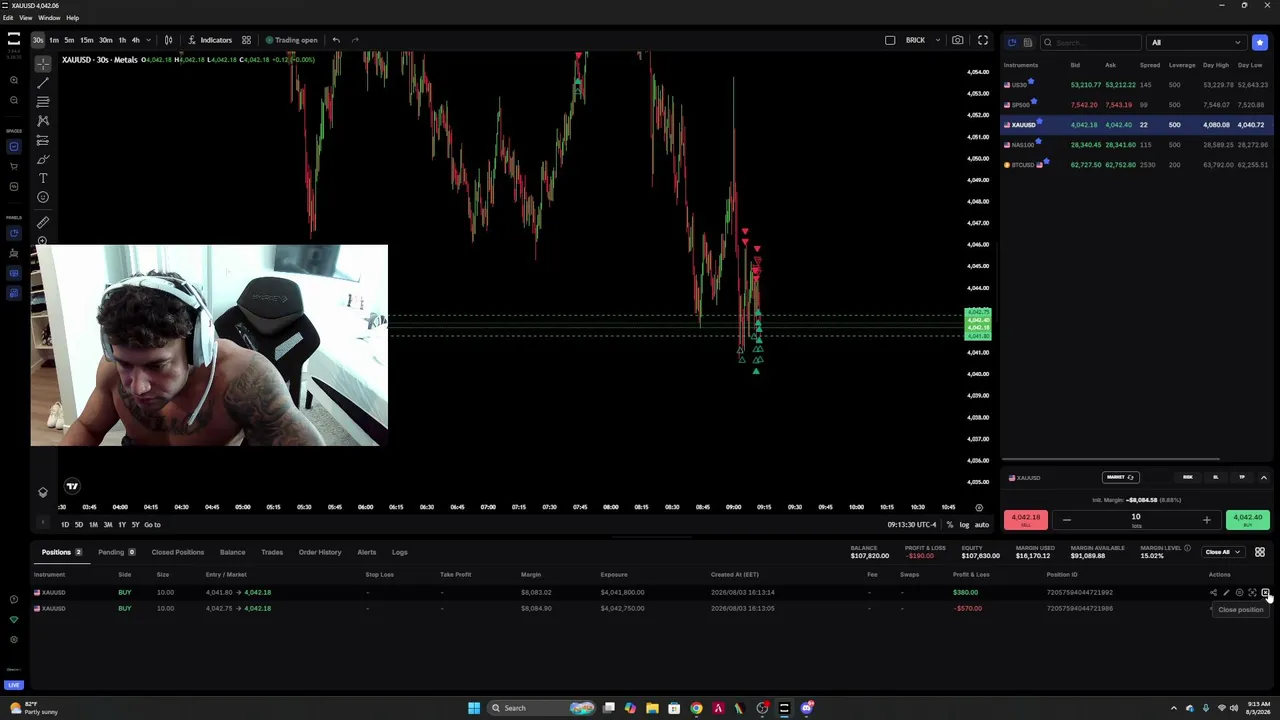Viewport: 1280px width, 720px height.
Task: Switch chart to 1m timeframe
Action: click(x=54, y=40)
